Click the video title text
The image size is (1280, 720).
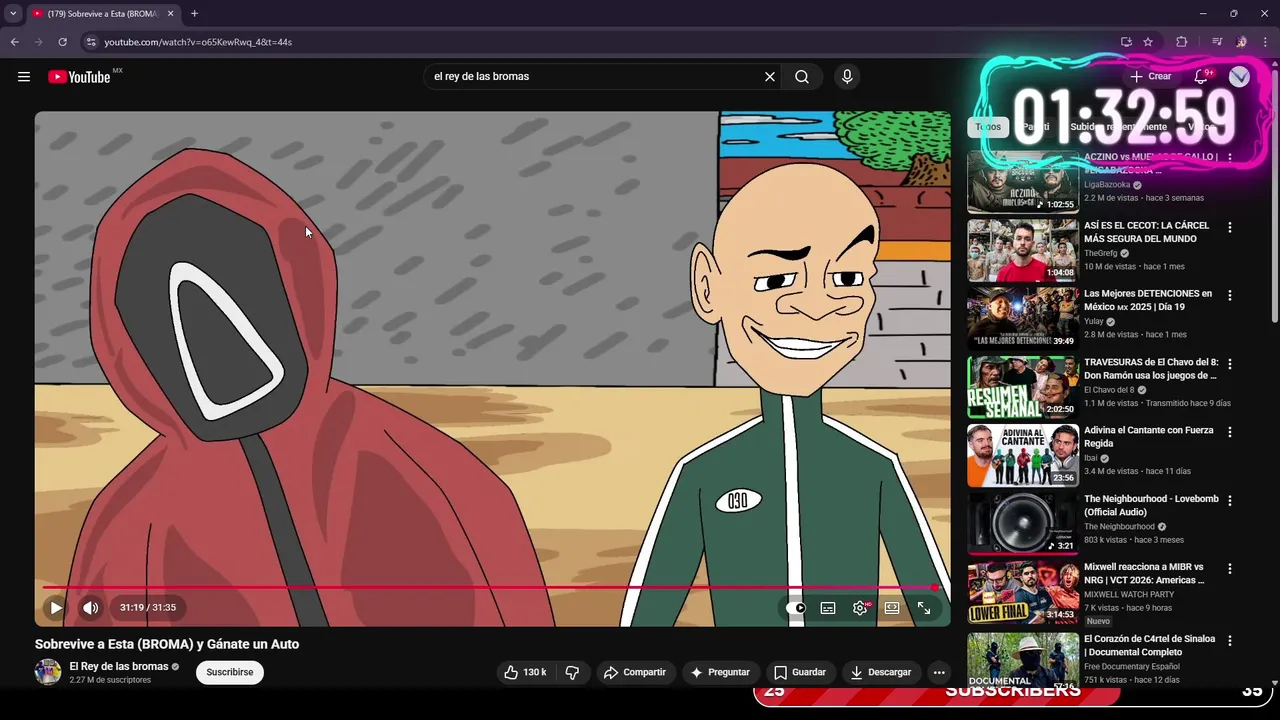point(167,644)
